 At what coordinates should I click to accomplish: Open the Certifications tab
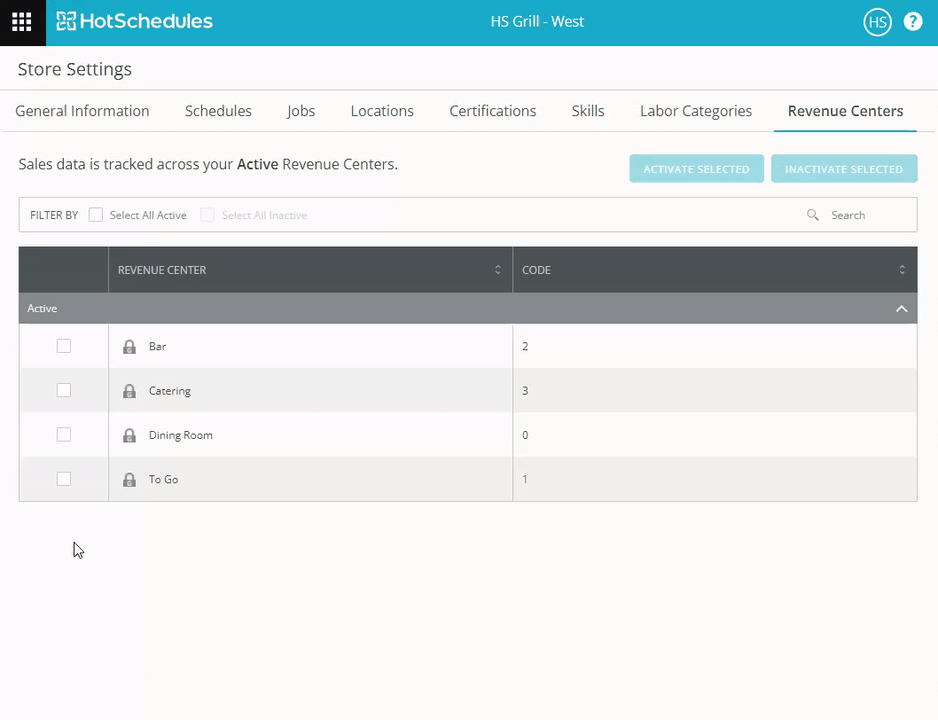pyautogui.click(x=492, y=111)
